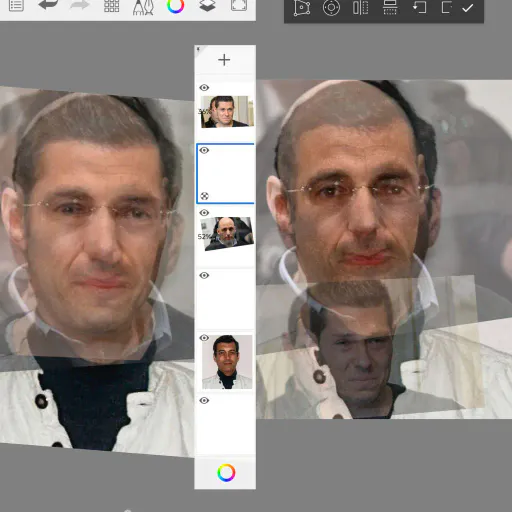Toggle visibility of the selected blank layer
512x512 pixels.
click(x=204, y=150)
